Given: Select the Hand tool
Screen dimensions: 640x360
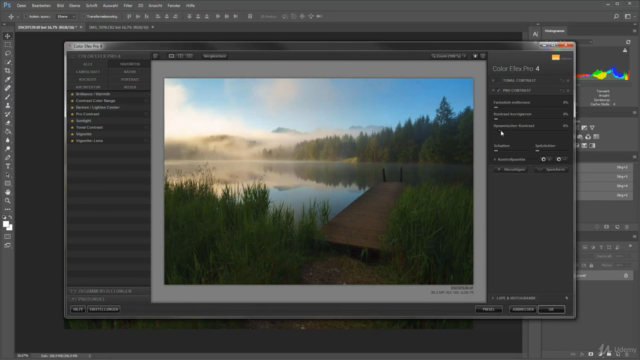Looking at the screenshot, I should 8,192.
